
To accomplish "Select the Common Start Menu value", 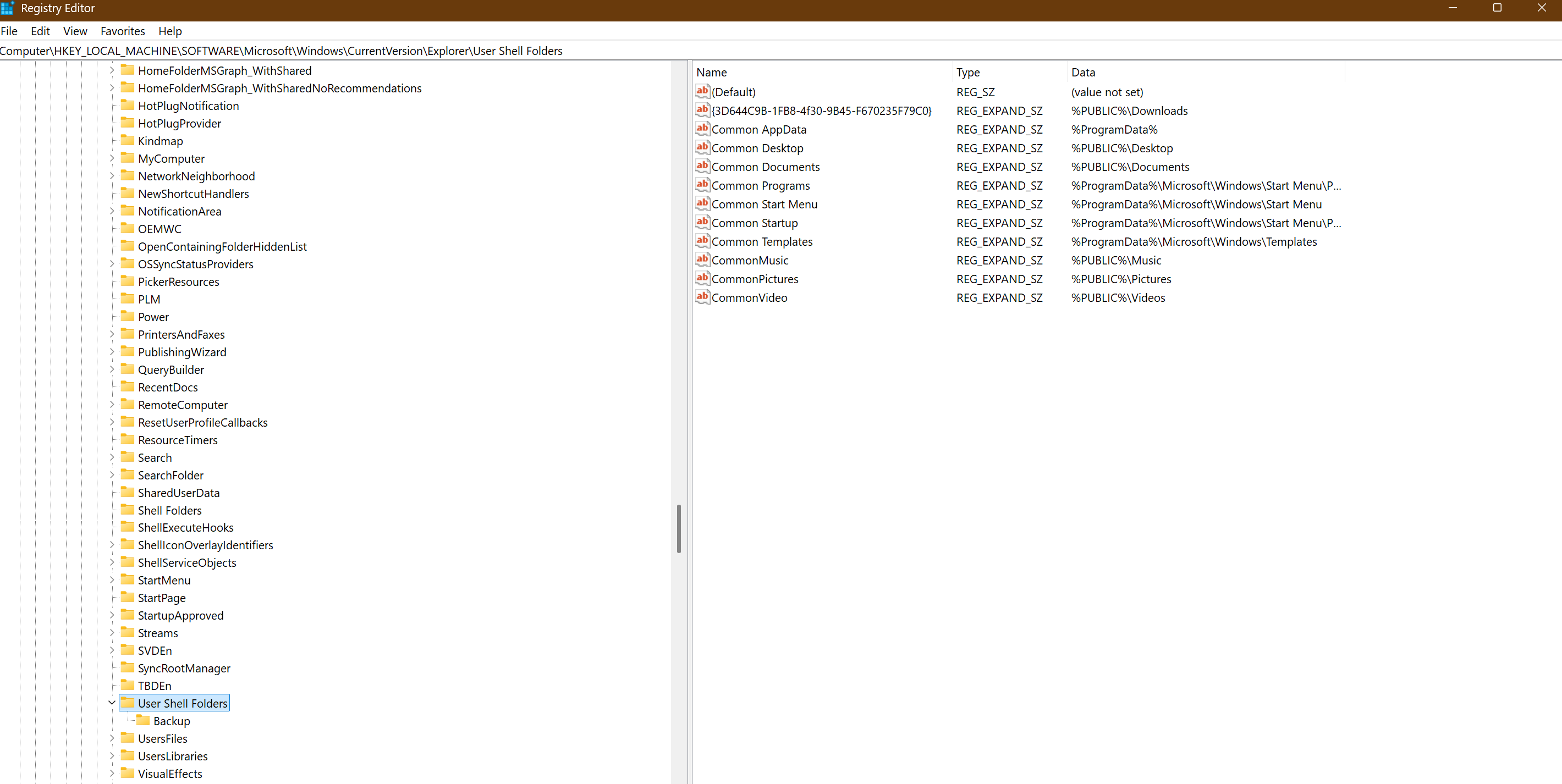I will point(764,205).
